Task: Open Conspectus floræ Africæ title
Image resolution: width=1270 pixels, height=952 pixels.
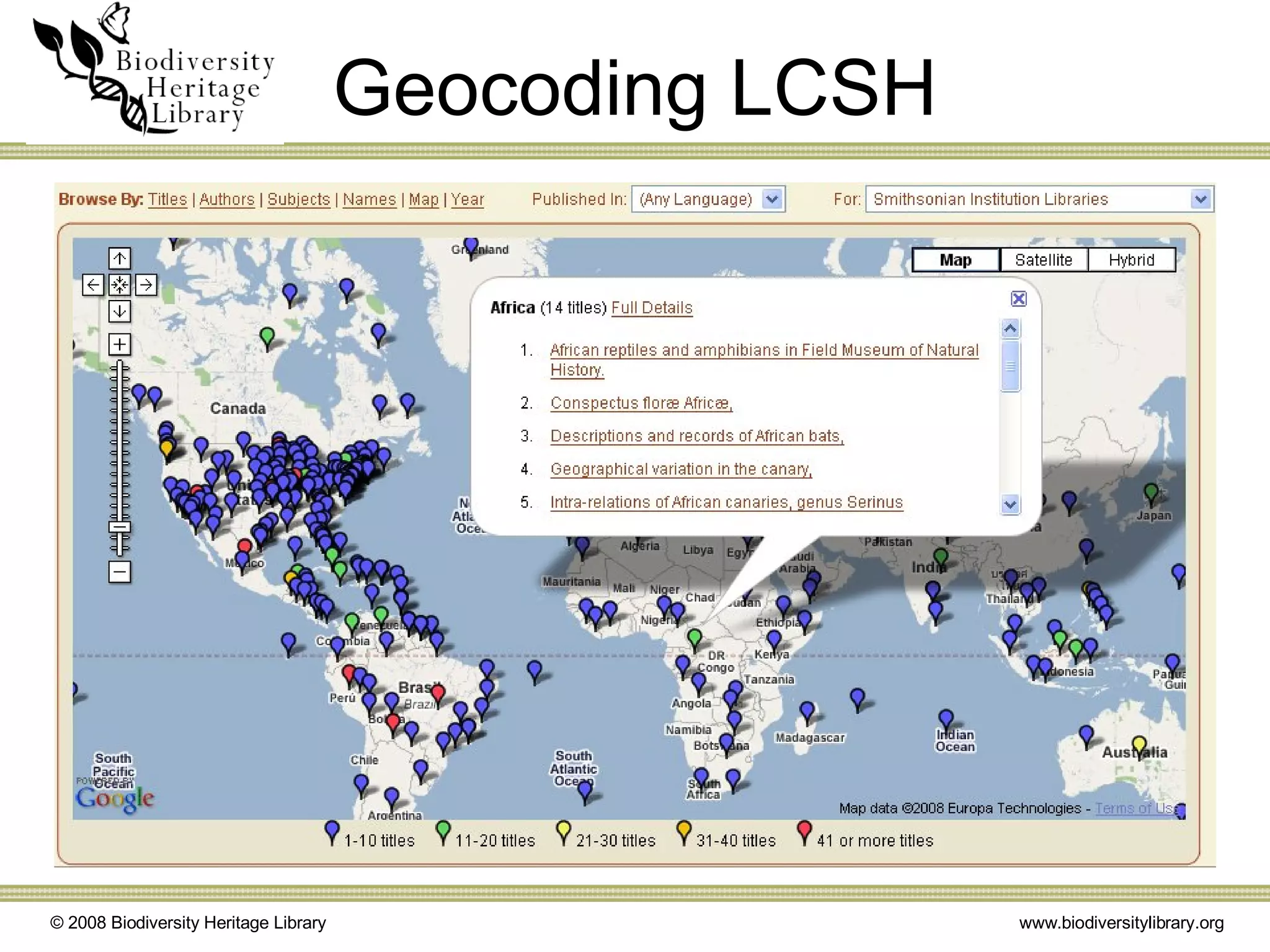Action: tap(641, 403)
